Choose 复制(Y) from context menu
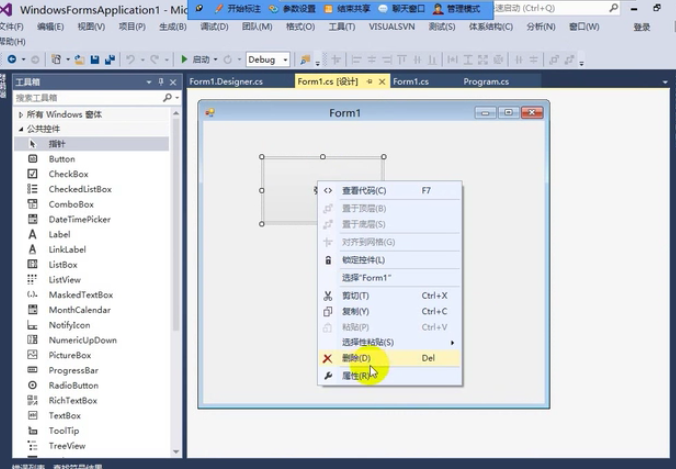Screen dimensions: 676x469 pyautogui.click(x=390, y=311)
